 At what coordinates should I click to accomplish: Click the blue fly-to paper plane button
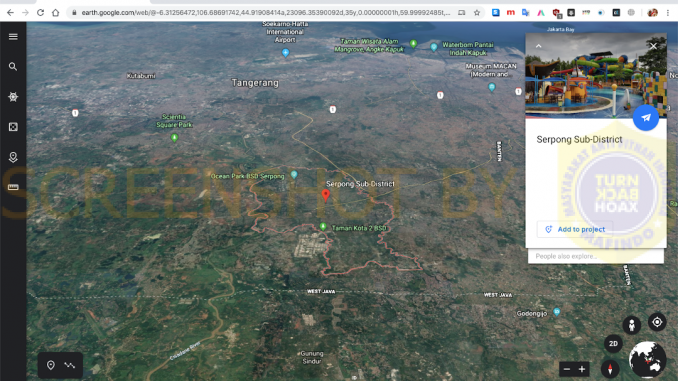(646, 118)
